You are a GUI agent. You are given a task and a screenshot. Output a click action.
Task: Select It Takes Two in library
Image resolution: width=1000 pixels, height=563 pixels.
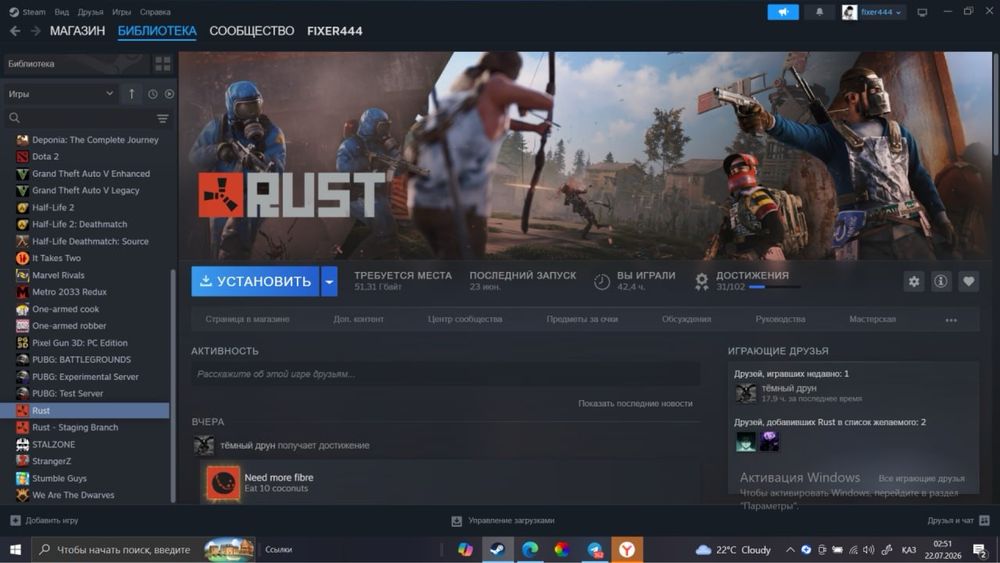(85, 258)
